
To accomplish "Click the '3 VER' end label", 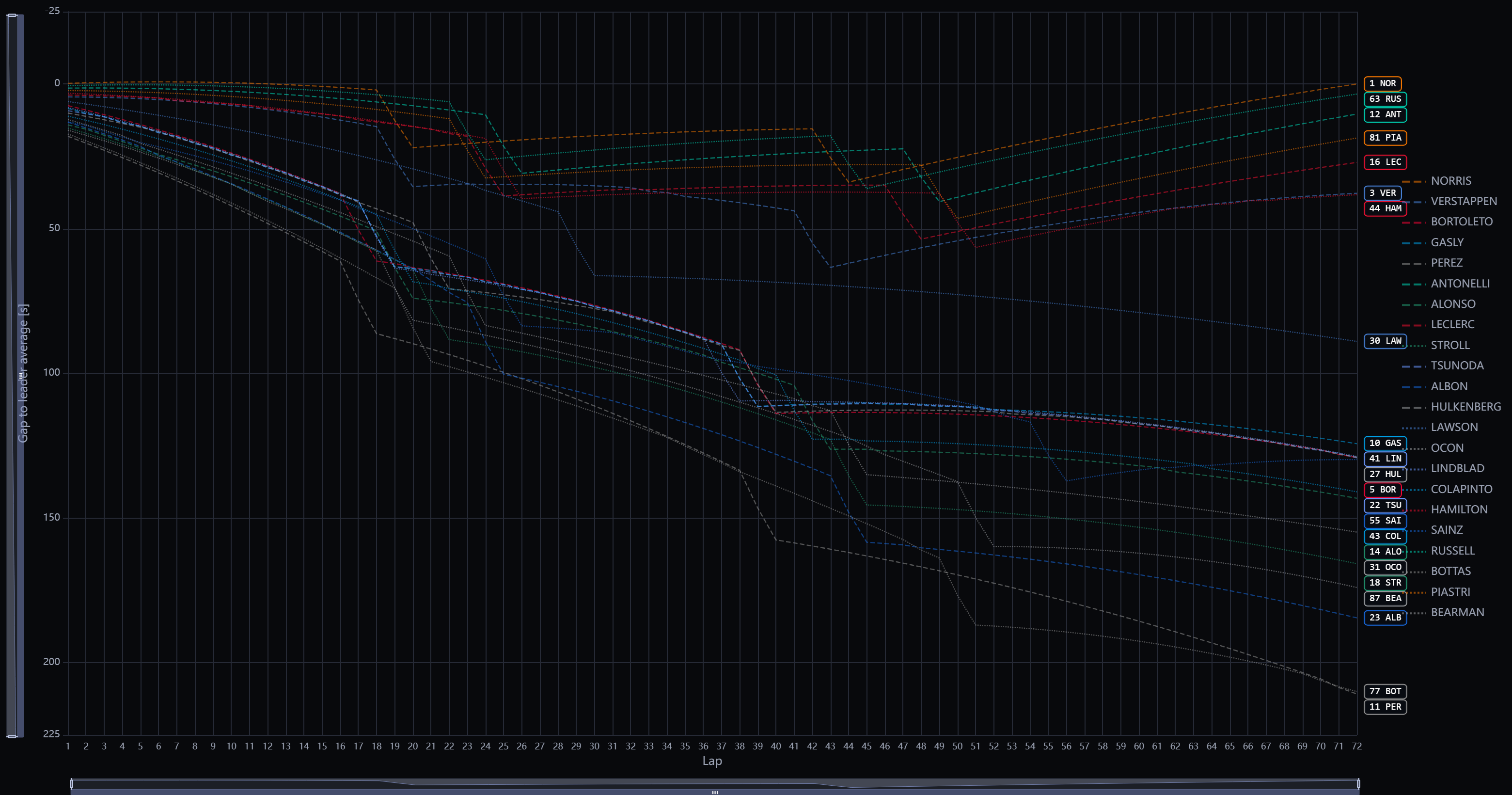I will [1382, 193].
